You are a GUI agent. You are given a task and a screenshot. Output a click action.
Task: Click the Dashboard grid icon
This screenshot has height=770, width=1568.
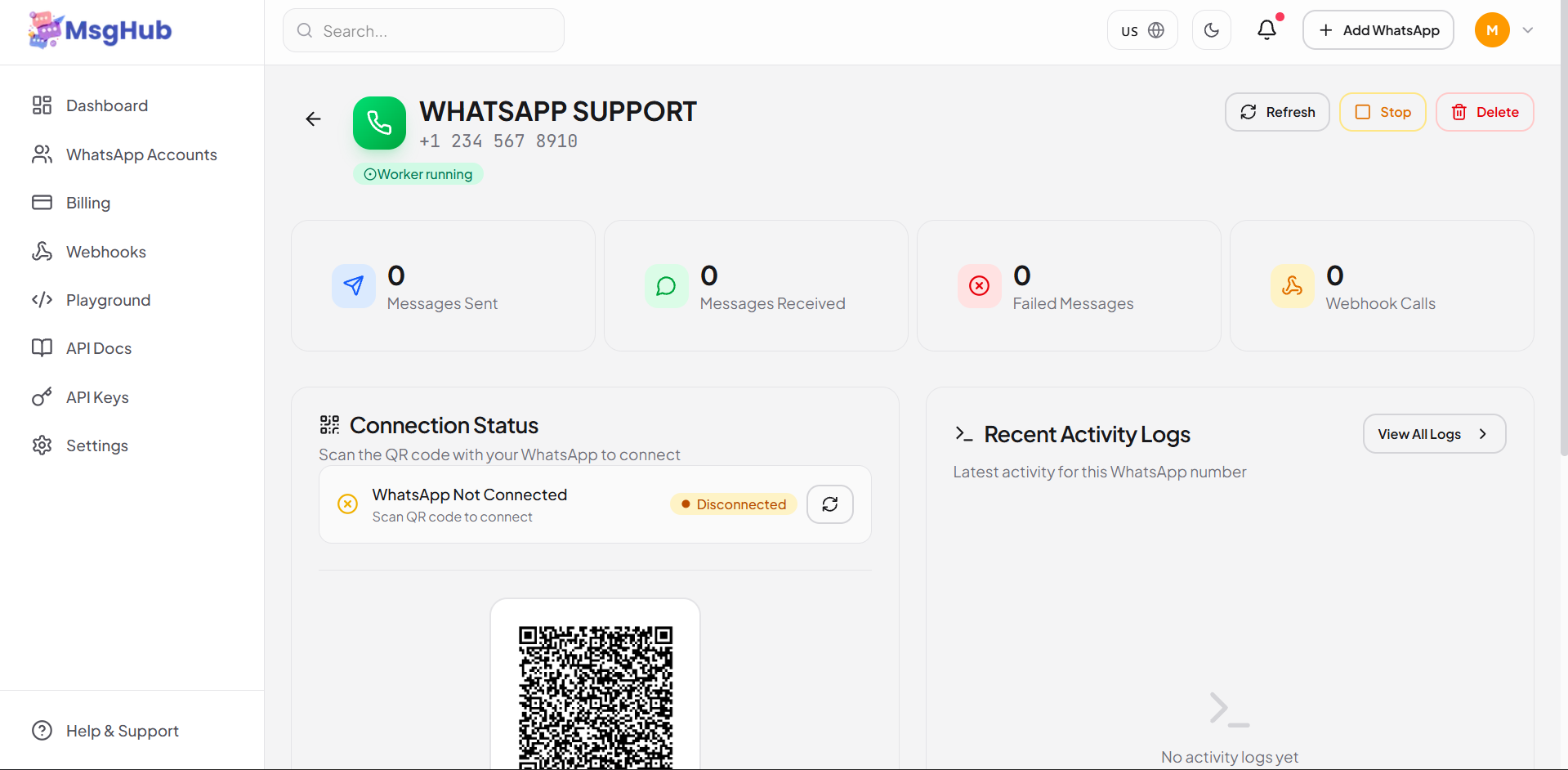click(x=42, y=105)
